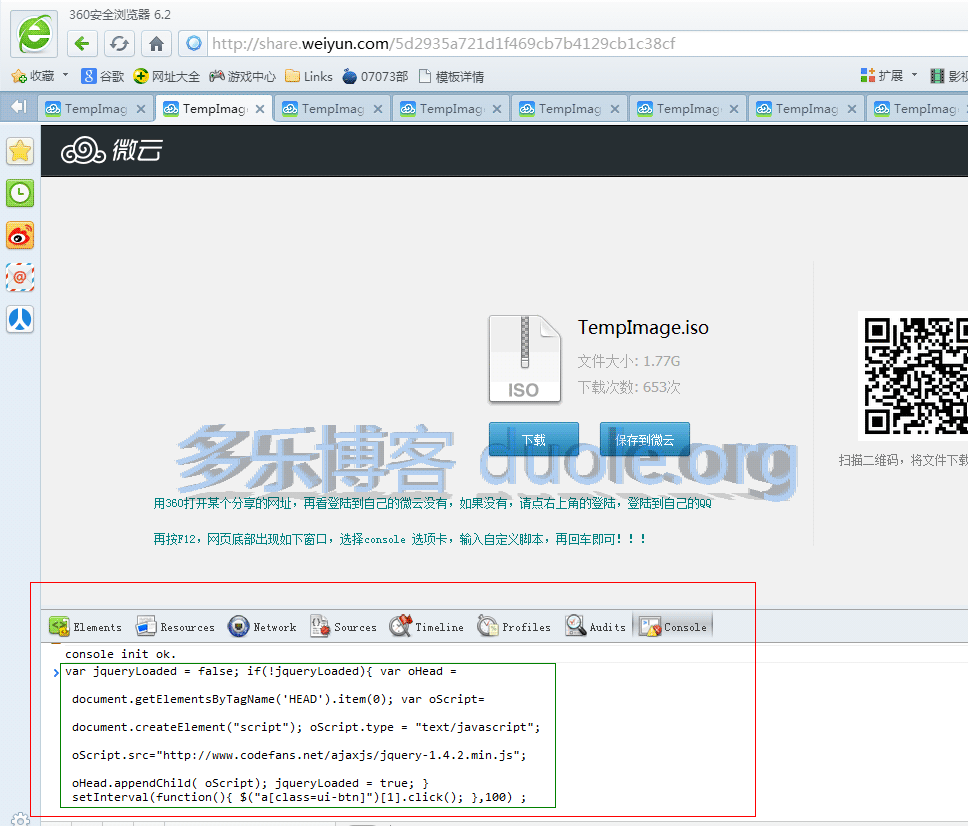Open the Sources devtools panel
Screen dimensions: 968x826
343,627
